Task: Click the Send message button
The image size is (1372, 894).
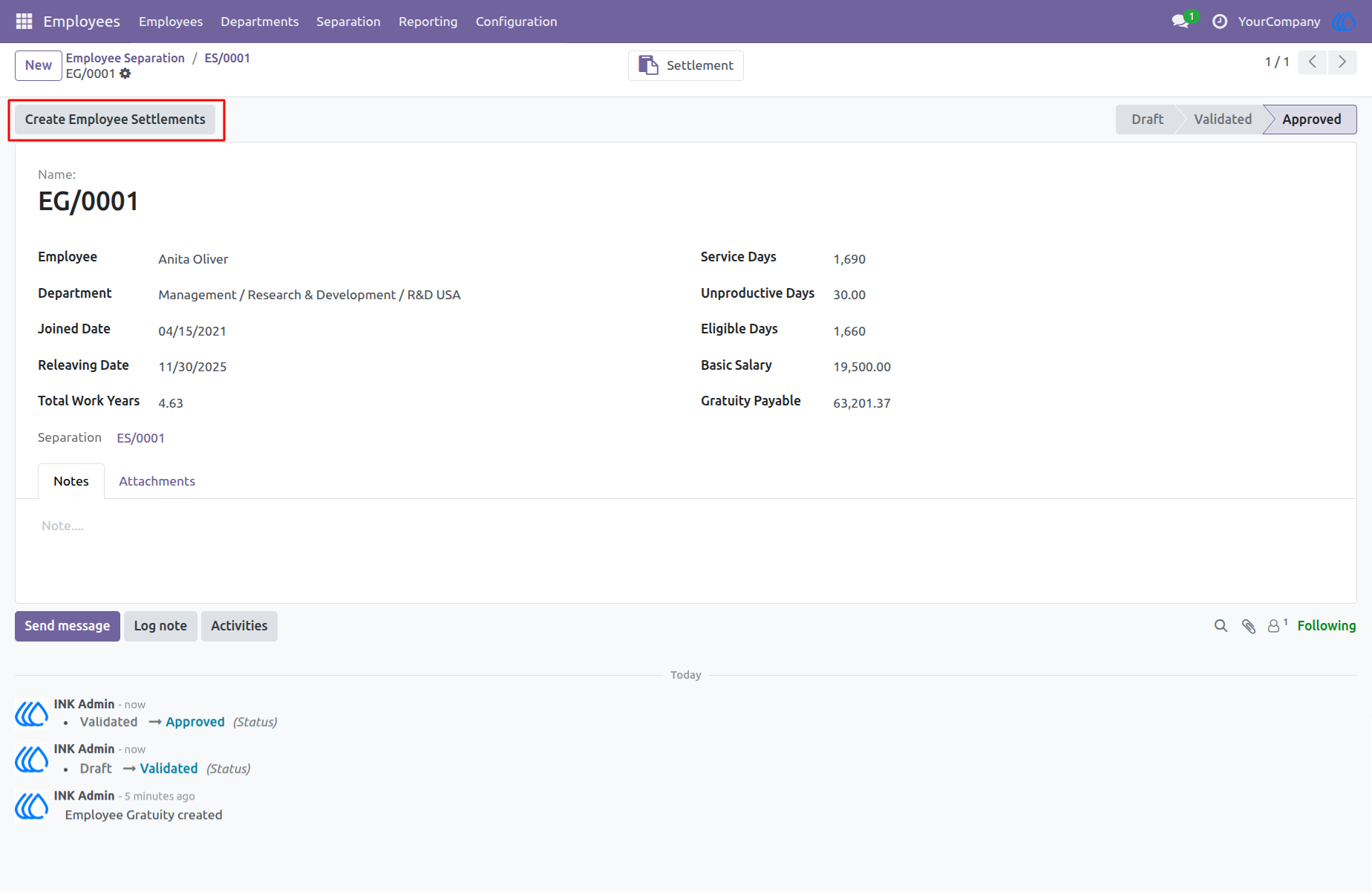Action: [x=68, y=626]
